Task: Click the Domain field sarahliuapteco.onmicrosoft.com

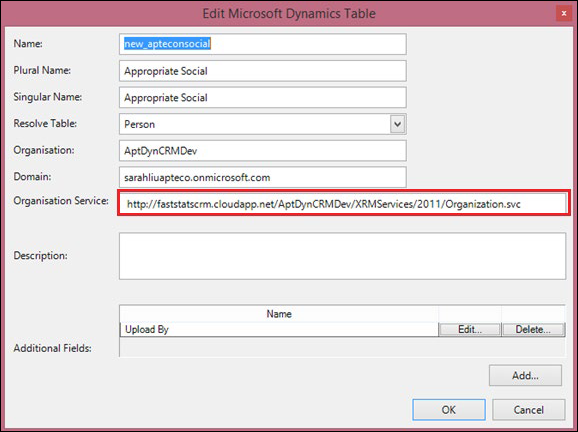Action: pos(262,177)
